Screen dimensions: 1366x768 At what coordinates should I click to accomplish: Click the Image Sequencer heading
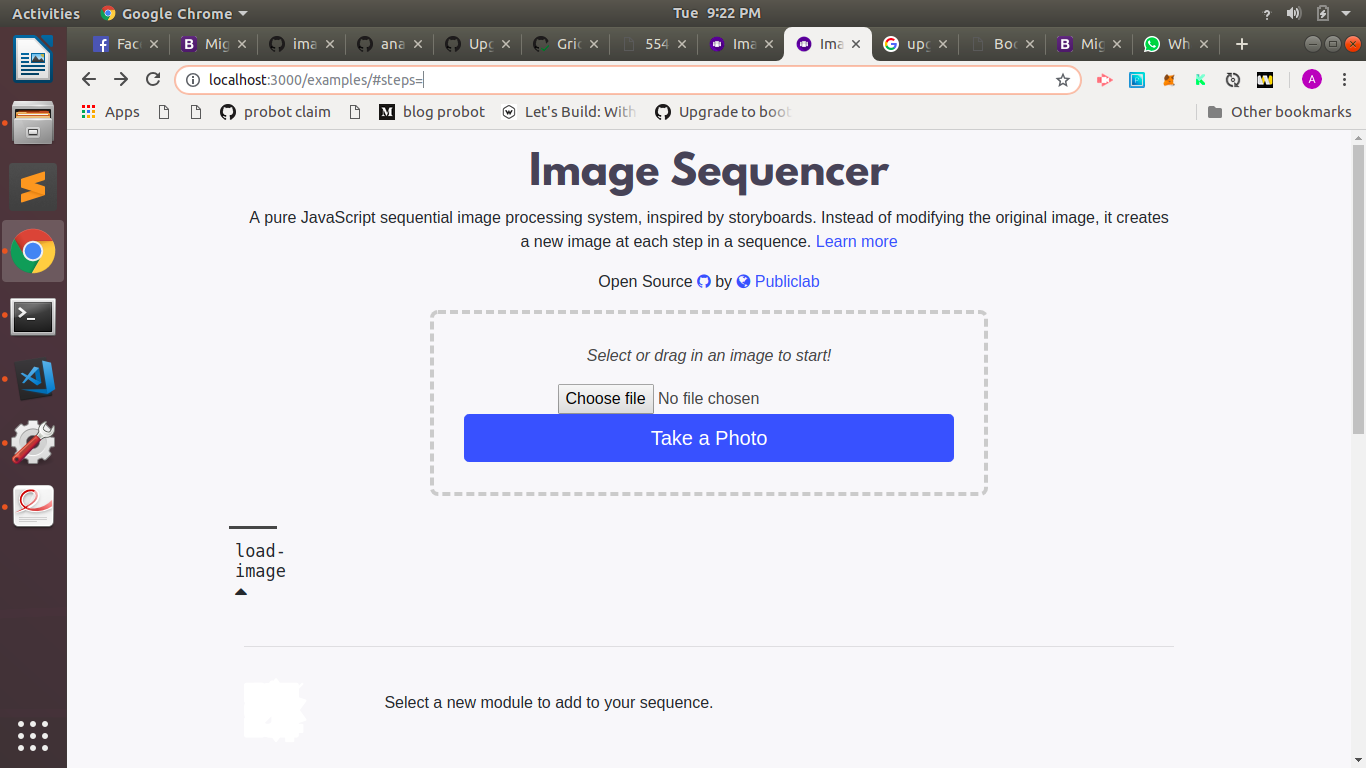tap(709, 170)
